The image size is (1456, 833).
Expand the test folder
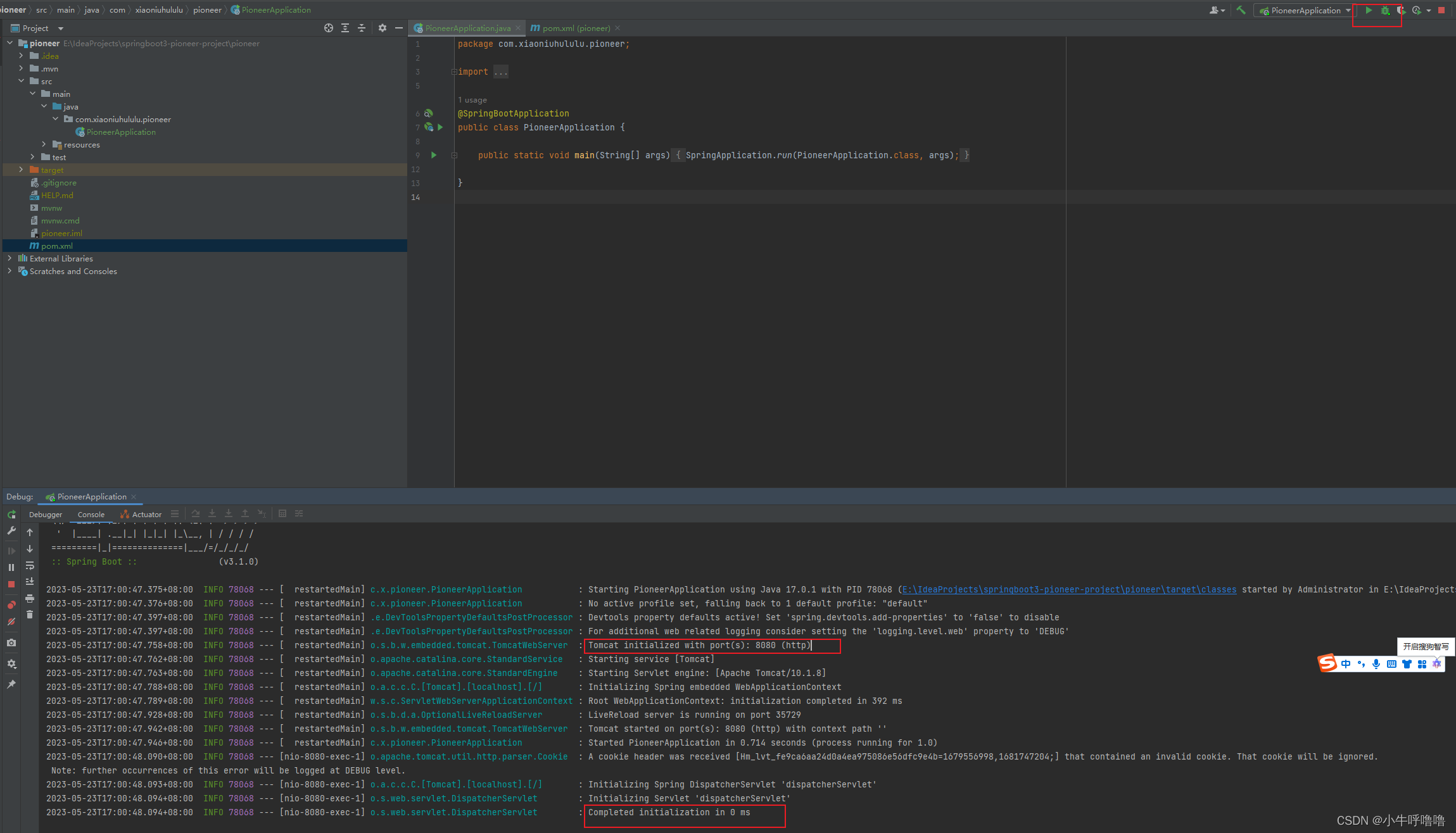(32, 157)
